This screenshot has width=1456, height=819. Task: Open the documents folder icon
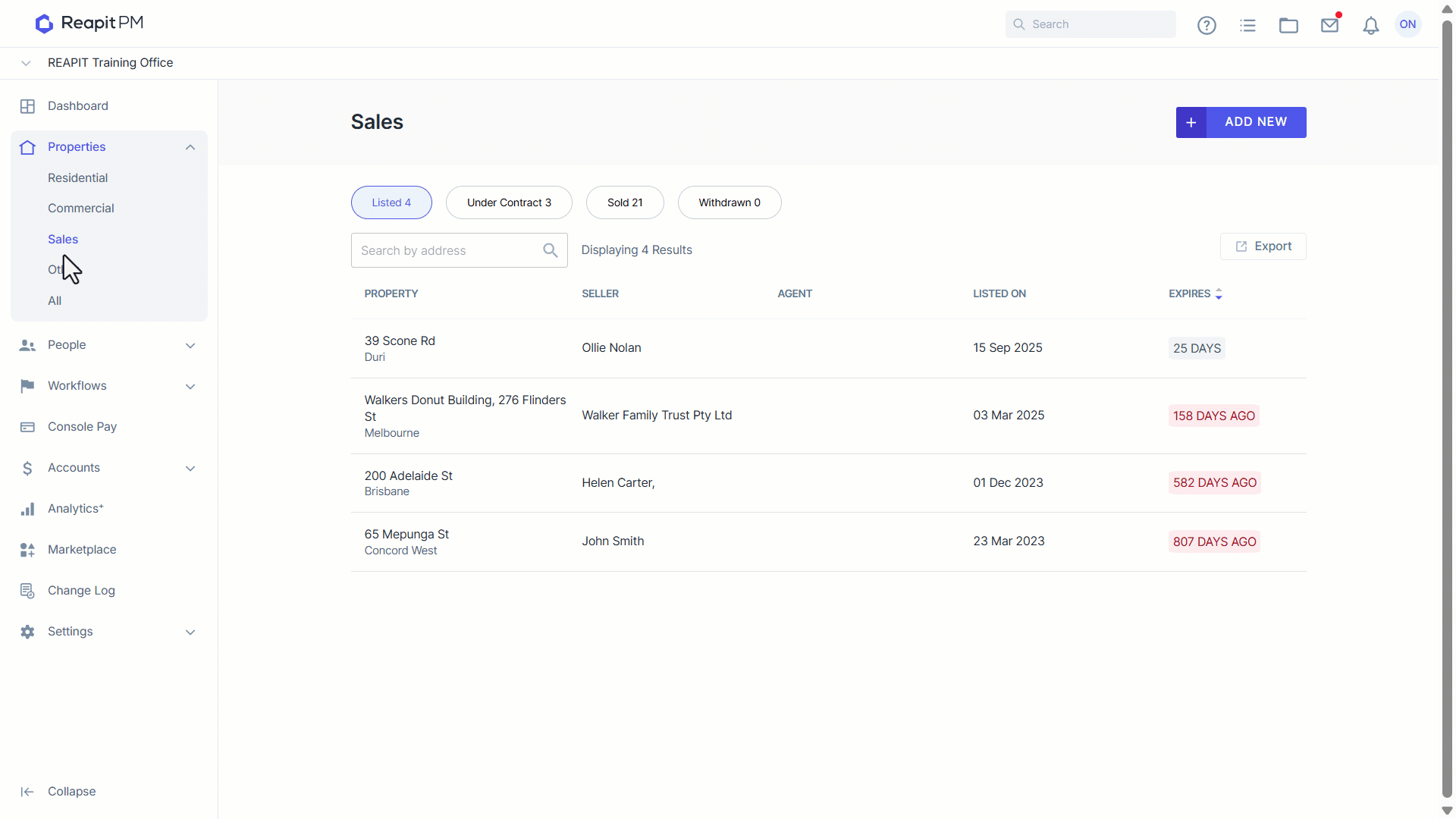[x=1288, y=25]
